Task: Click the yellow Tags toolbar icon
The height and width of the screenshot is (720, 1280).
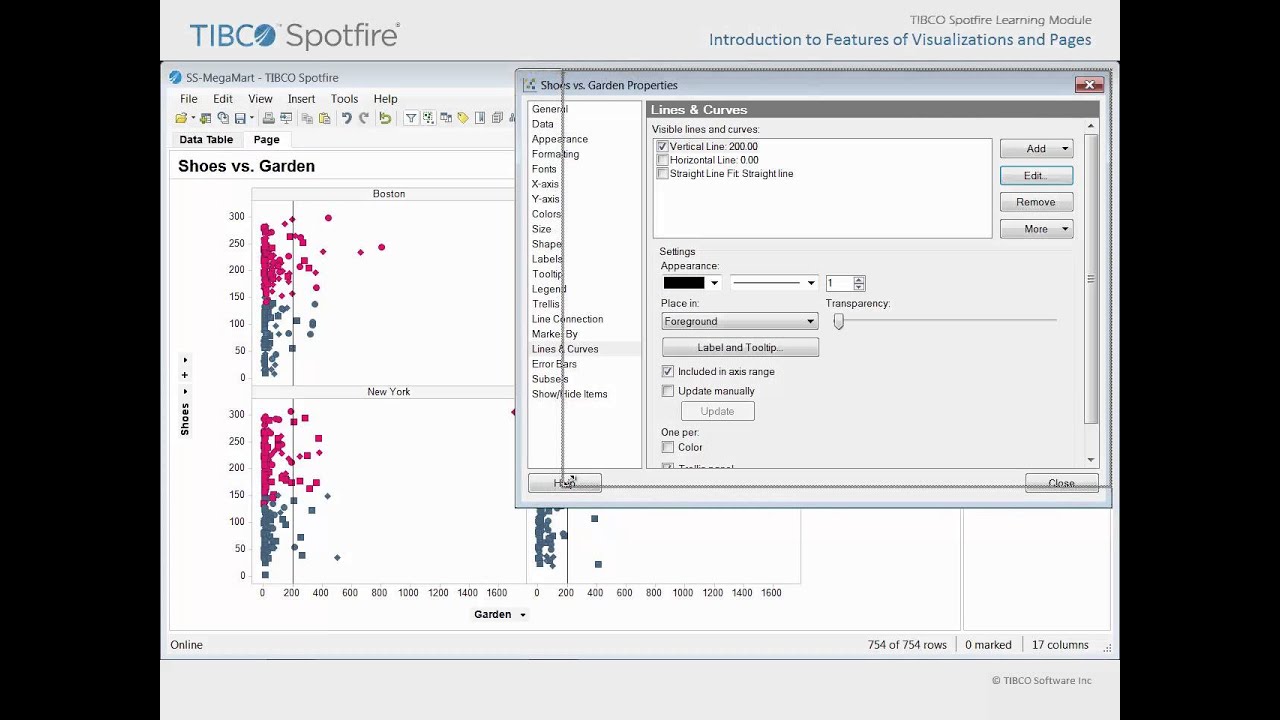Action: [463, 118]
